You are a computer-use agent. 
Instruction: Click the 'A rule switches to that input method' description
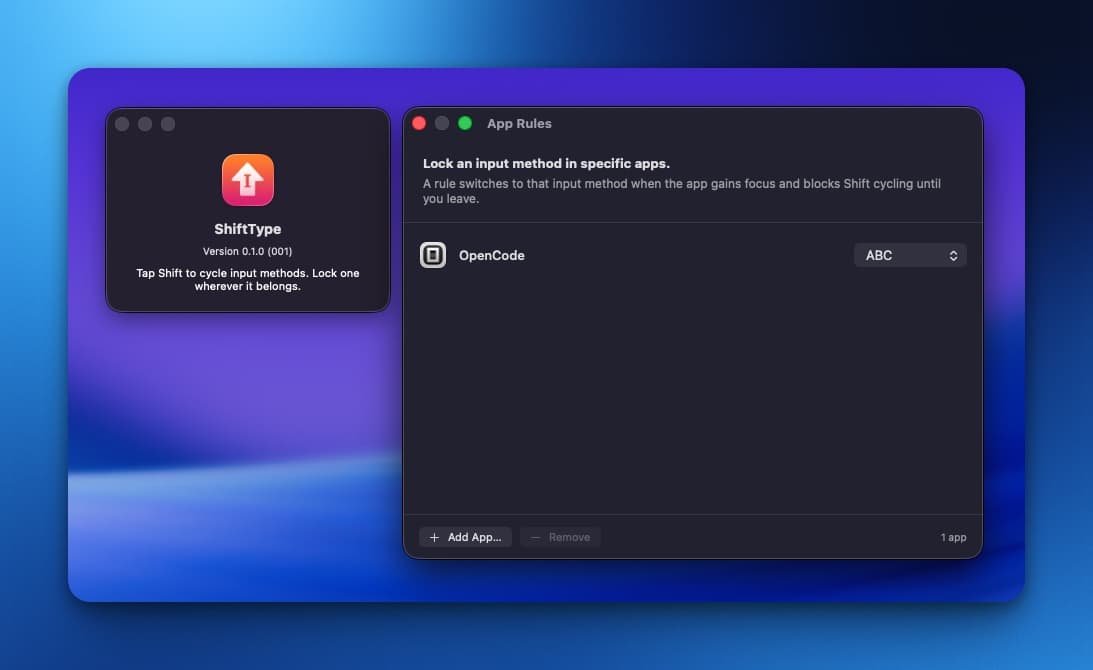(x=682, y=191)
